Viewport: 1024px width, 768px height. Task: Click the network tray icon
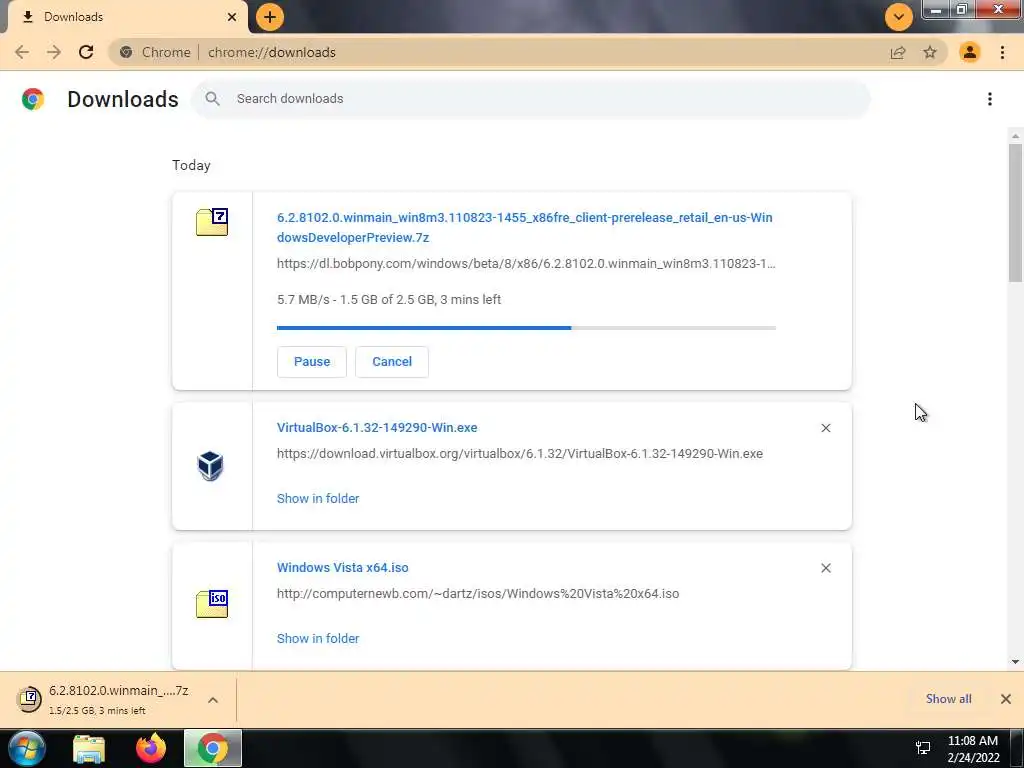point(923,748)
